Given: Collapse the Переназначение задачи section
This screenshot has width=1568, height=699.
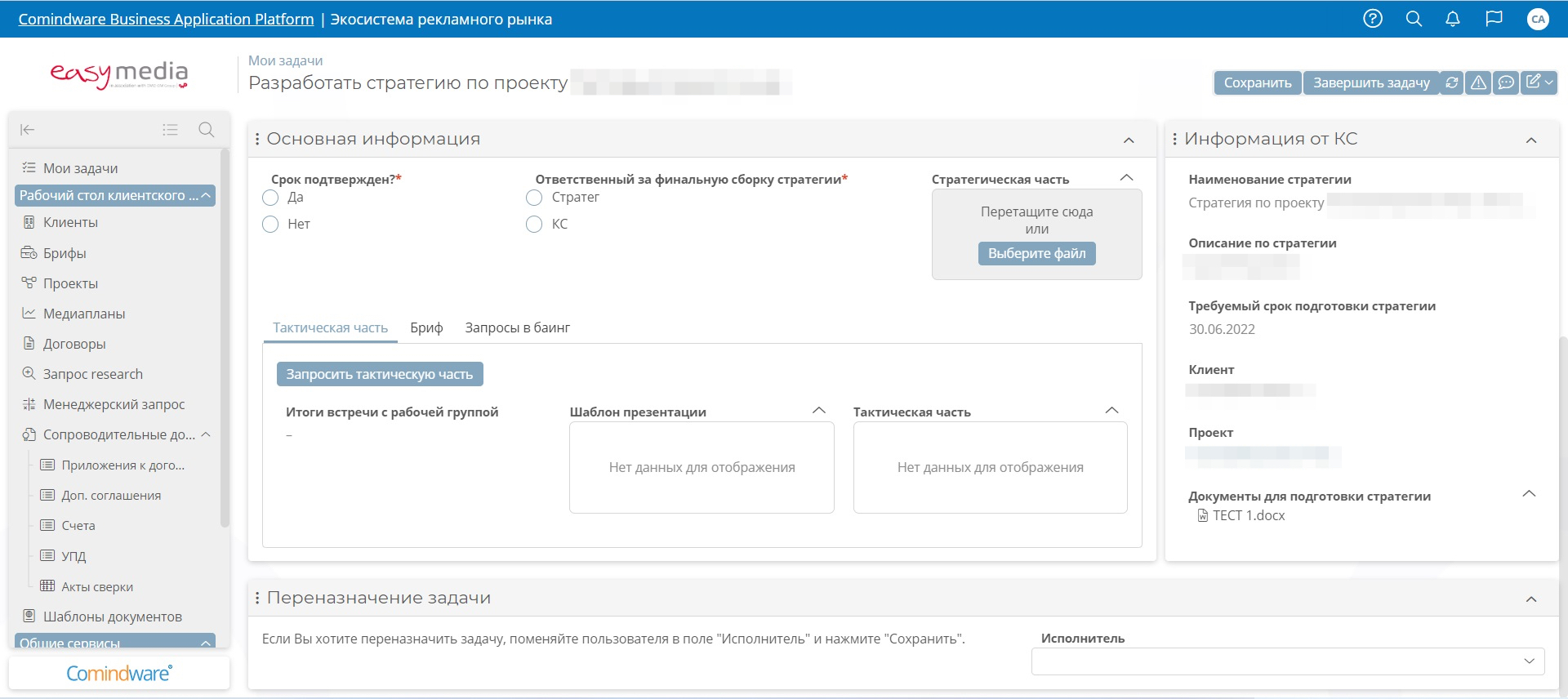Looking at the screenshot, I should (1531, 599).
